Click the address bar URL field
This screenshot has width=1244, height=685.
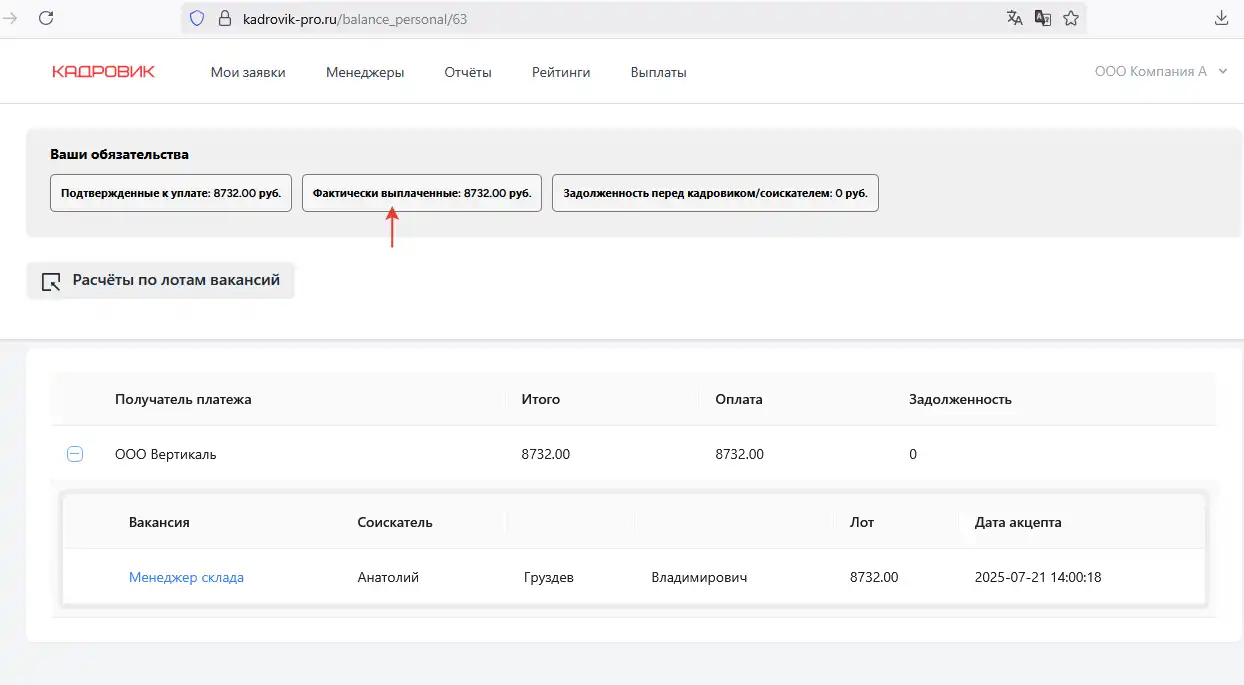(x=600, y=18)
